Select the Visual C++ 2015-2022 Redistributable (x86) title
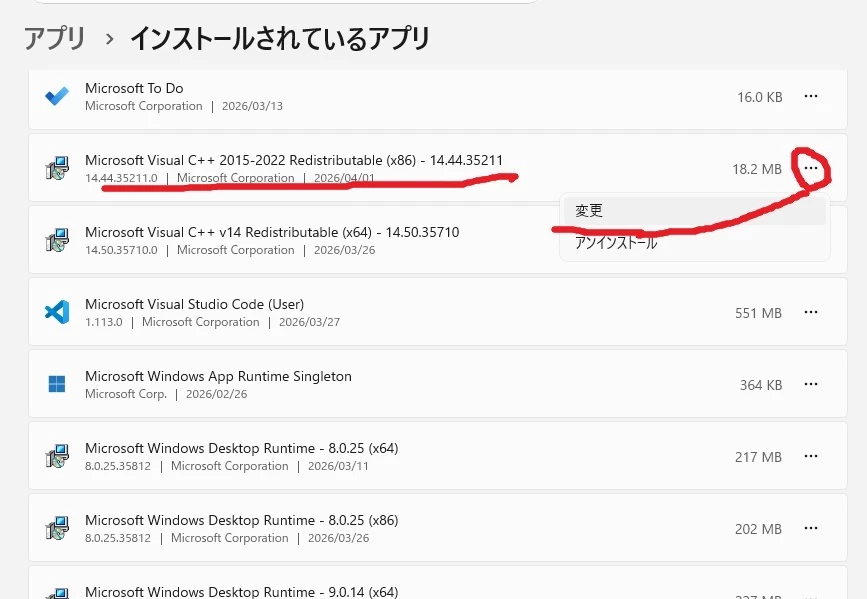Viewport: 867px width, 599px height. [x=294, y=160]
